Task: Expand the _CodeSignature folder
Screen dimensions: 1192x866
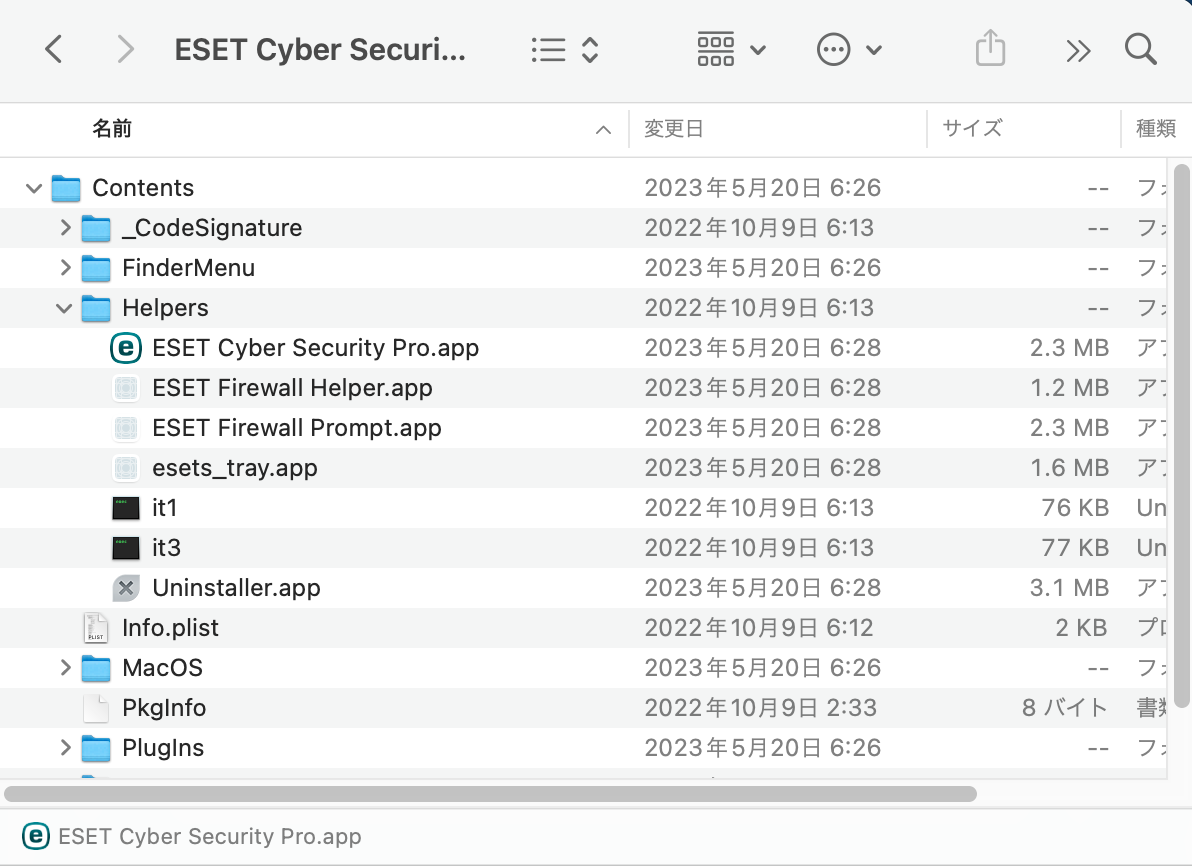Action: pyautogui.click(x=65, y=227)
